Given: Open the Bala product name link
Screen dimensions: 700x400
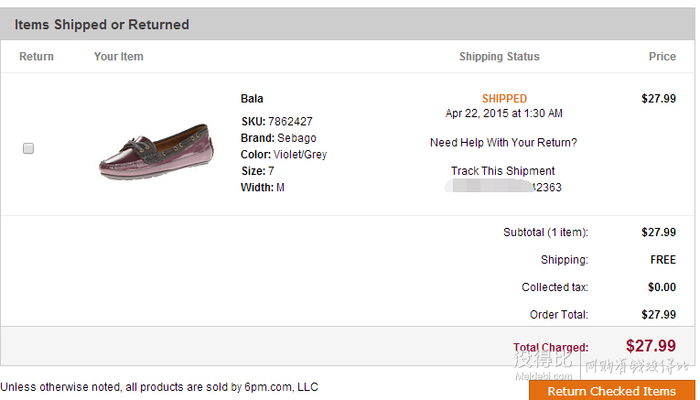Looking at the screenshot, I should point(252,99).
